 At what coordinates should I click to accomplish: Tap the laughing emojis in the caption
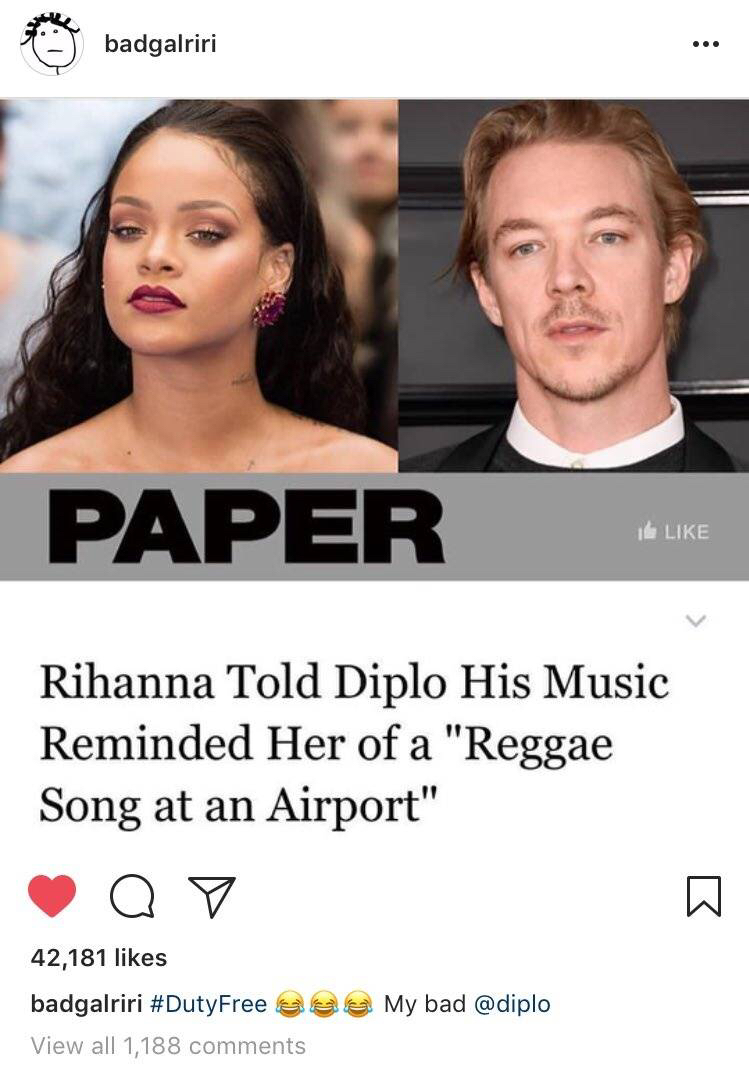pos(324,1005)
